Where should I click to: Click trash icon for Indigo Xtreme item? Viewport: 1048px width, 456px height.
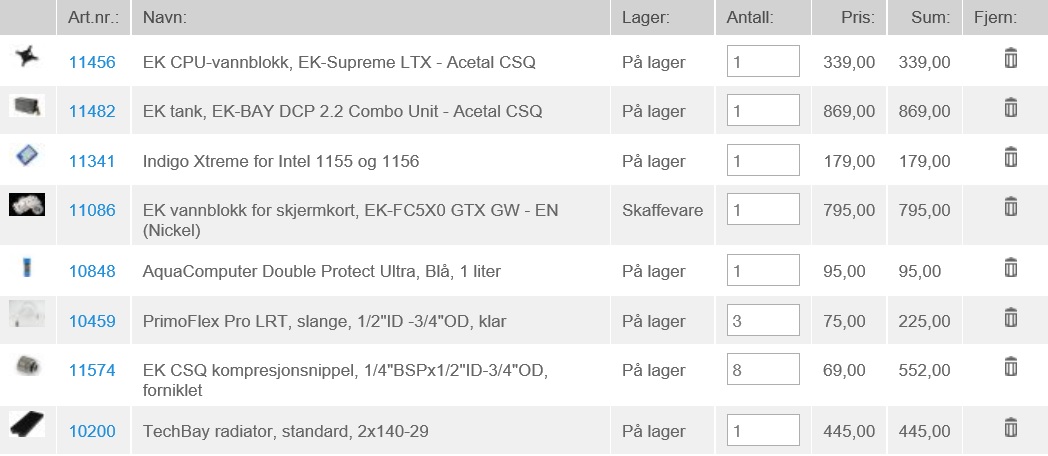pyautogui.click(x=1011, y=157)
